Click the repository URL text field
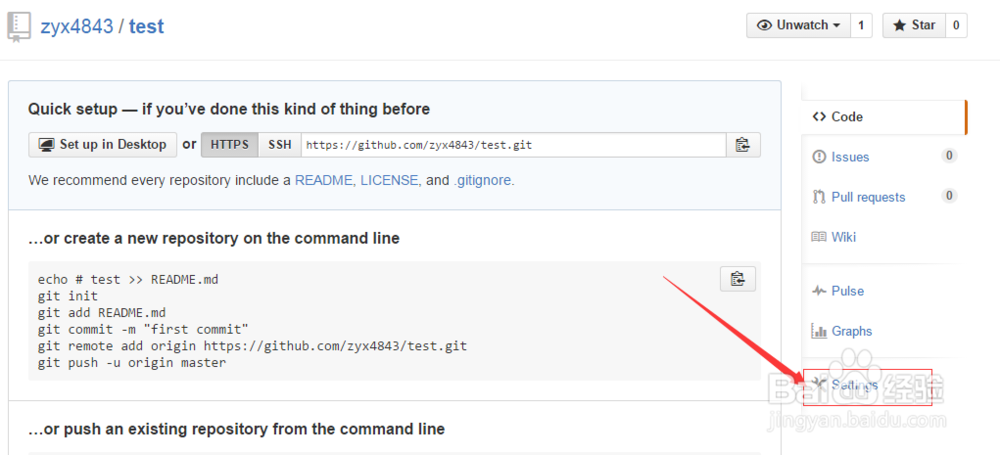 [x=512, y=145]
